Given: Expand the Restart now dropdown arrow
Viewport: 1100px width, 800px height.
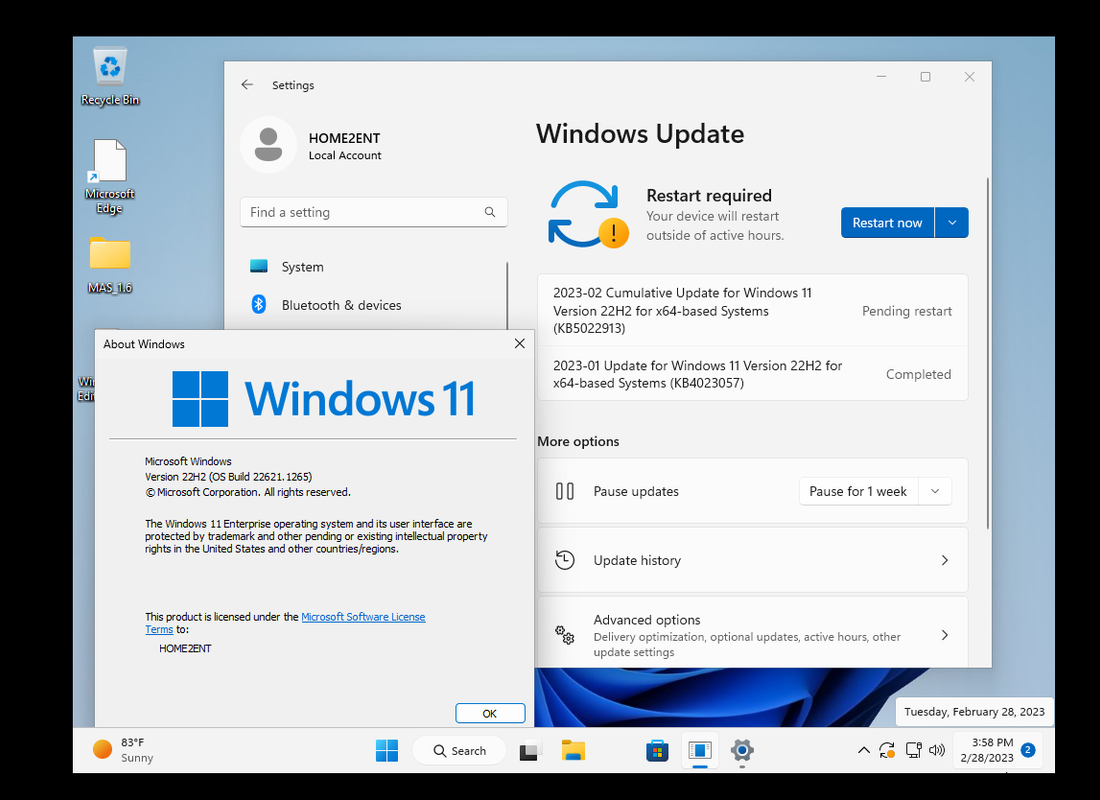Looking at the screenshot, I should click(952, 222).
